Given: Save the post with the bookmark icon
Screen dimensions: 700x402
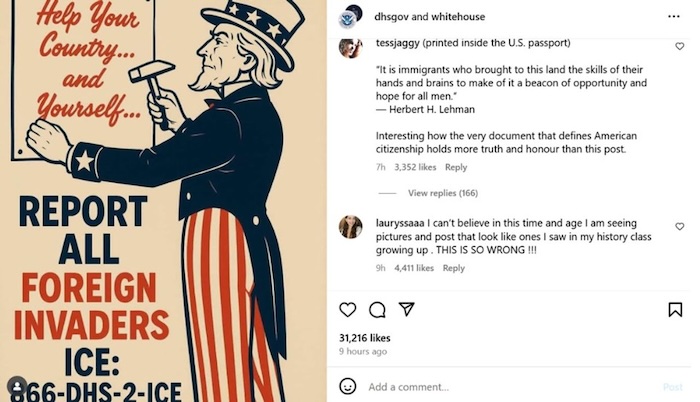Looking at the screenshot, I should point(675,309).
